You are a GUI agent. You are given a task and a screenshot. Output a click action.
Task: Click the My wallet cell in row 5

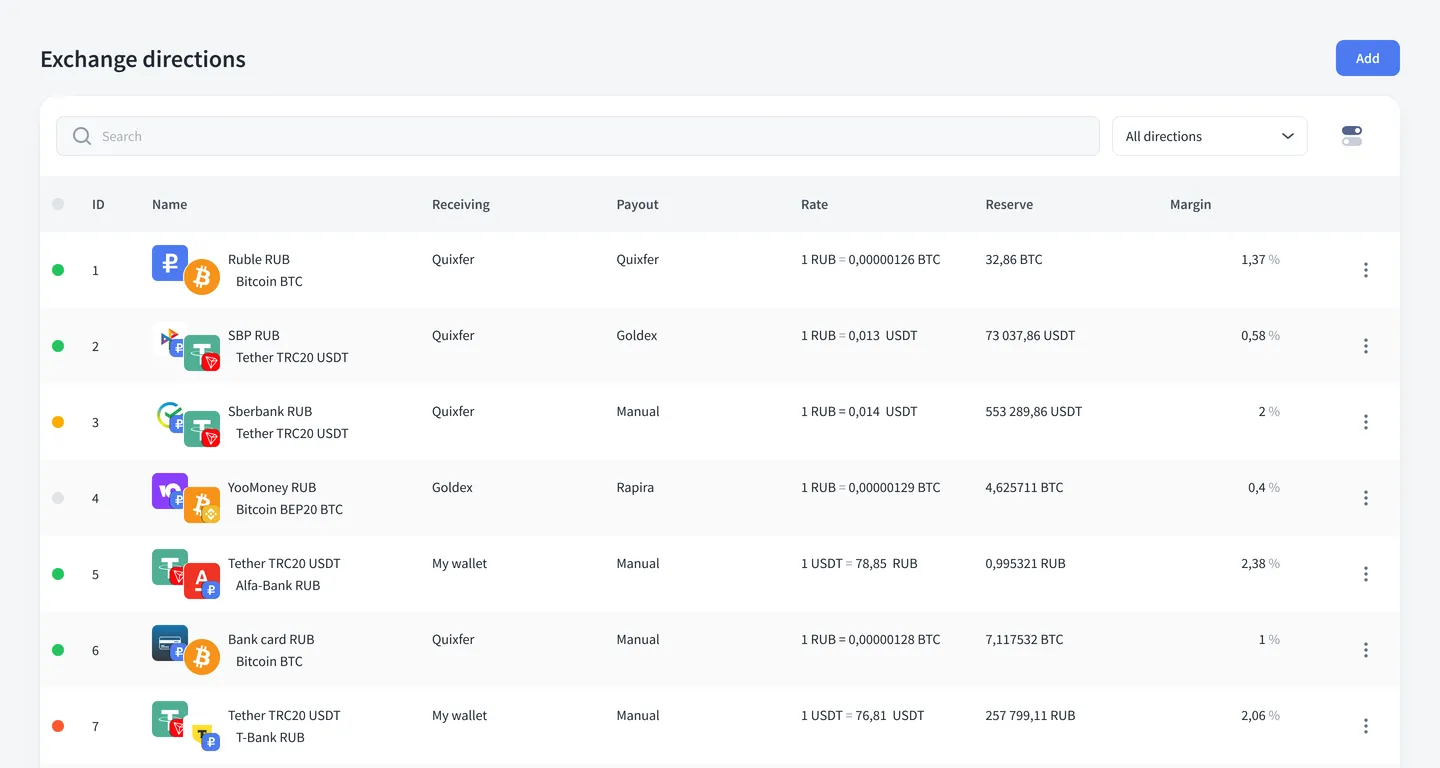[460, 563]
